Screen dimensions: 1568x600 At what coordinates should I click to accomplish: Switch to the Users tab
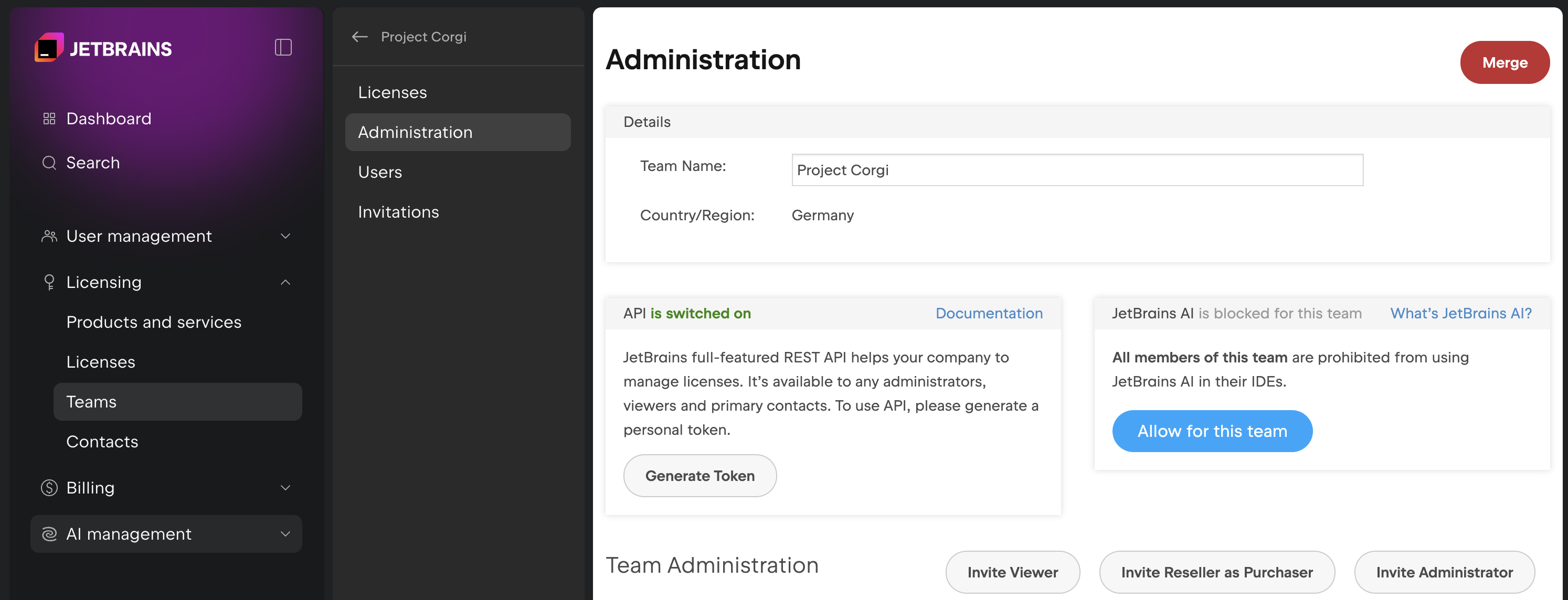[380, 172]
